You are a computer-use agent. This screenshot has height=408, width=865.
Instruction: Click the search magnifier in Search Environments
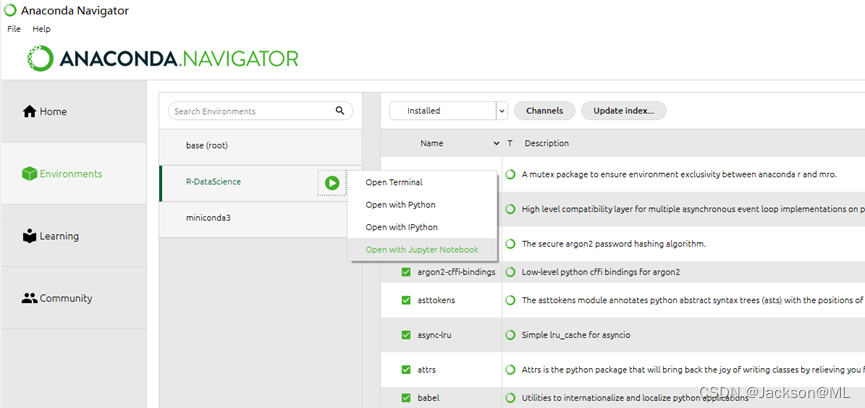point(340,111)
